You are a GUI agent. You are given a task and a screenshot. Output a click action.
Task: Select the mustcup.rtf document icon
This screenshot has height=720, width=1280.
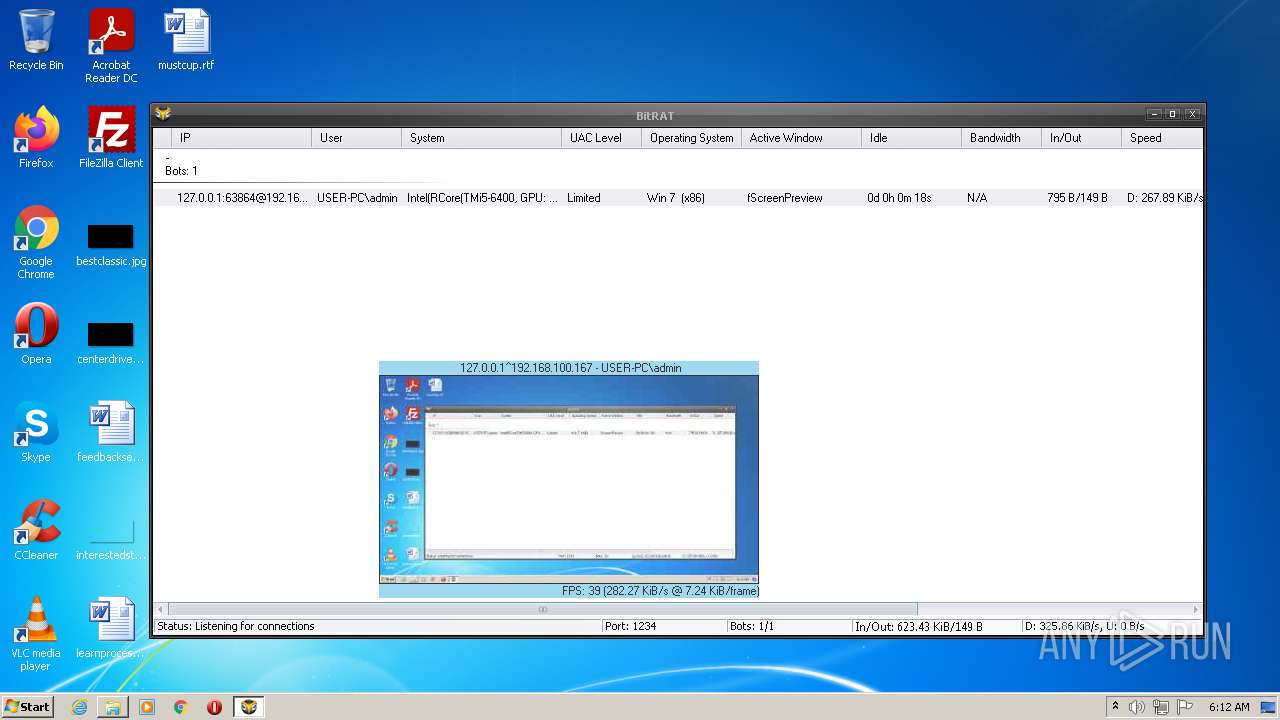coord(186,40)
